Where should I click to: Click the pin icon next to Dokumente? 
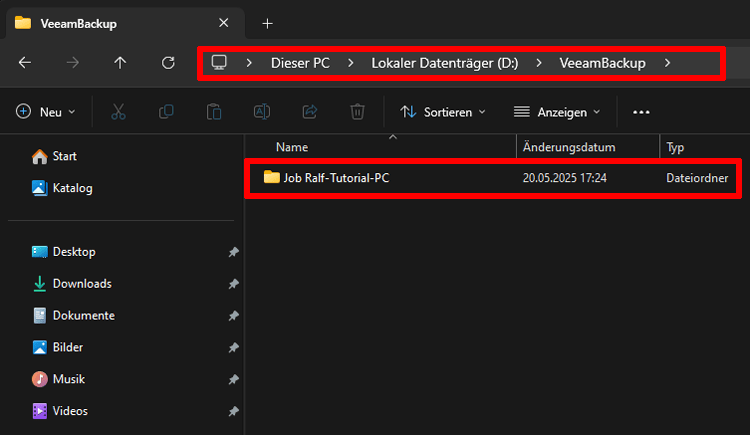pyautogui.click(x=233, y=316)
